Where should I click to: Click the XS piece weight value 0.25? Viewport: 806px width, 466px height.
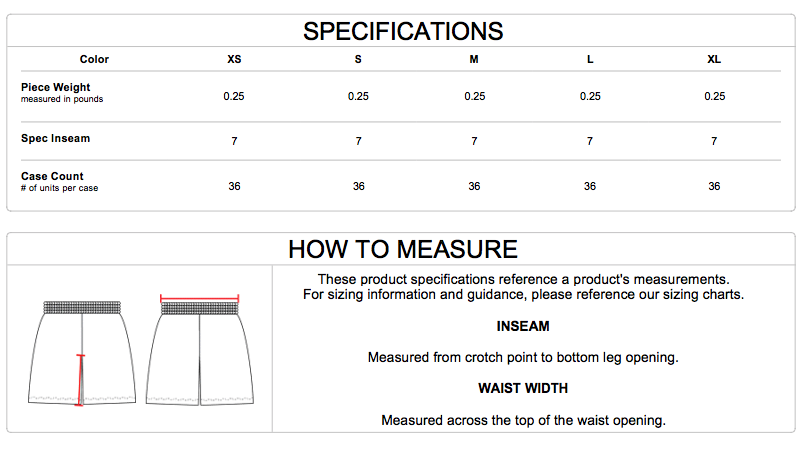[x=234, y=97]
